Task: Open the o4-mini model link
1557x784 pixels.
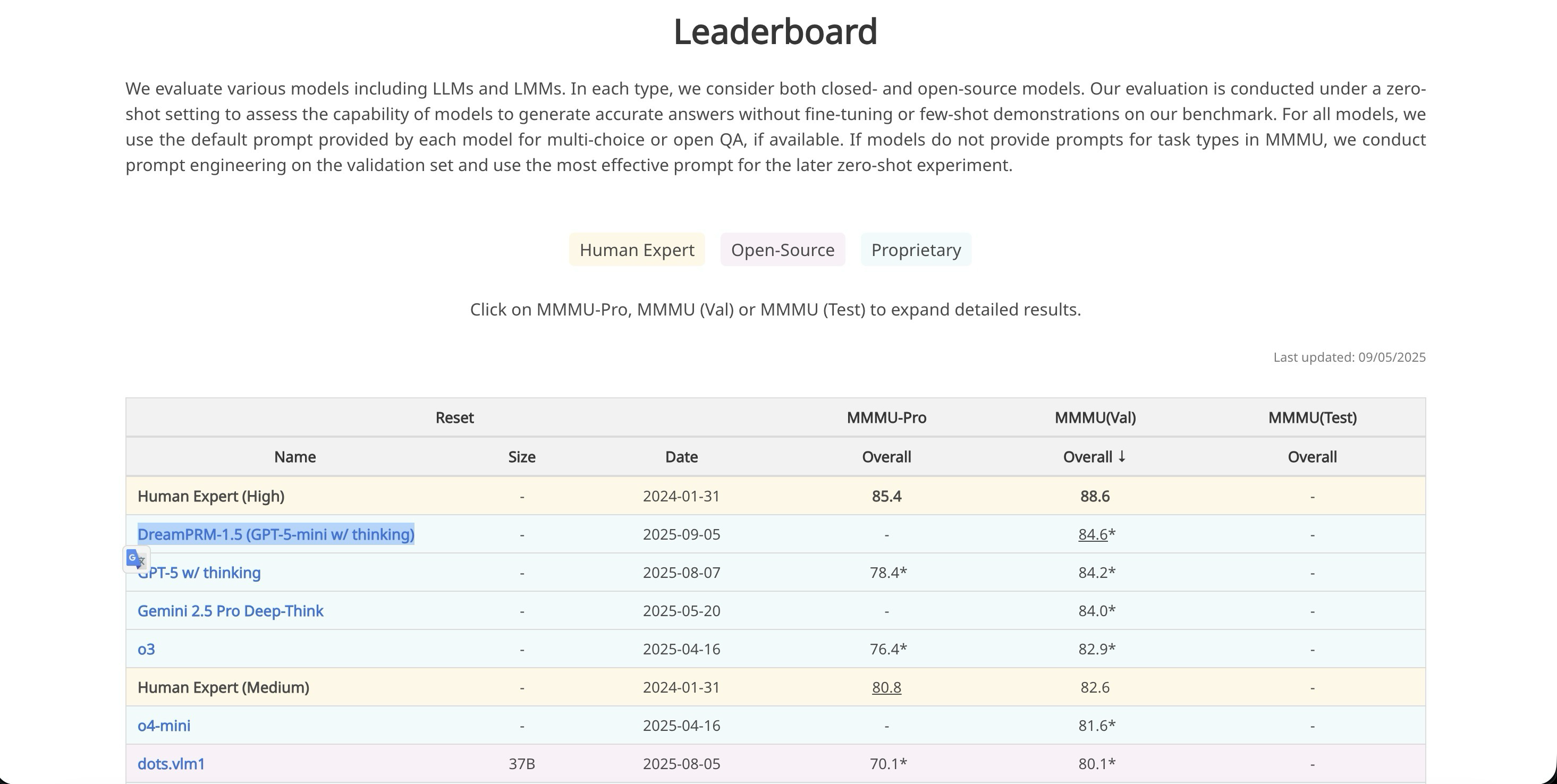Action: pyautogui.click(x=164, y=726)
